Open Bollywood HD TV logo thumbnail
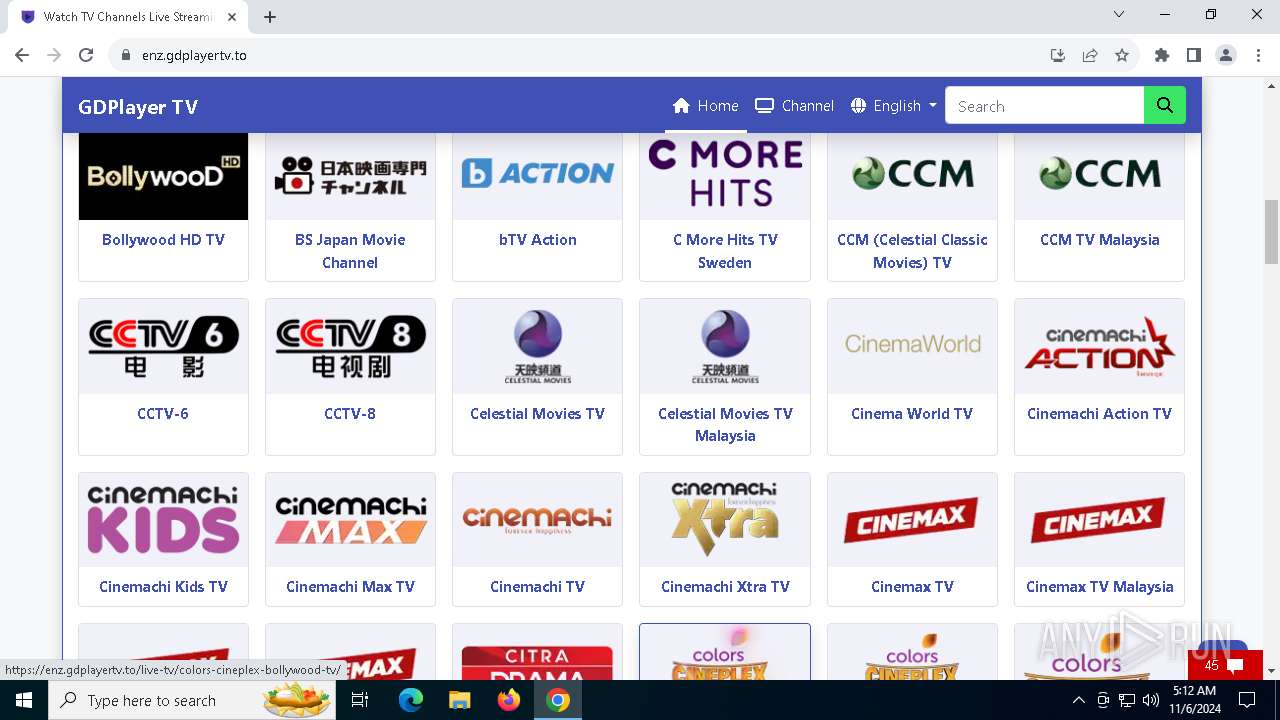Viewport: 1280px width, 720px height. (x=163, y=176)
